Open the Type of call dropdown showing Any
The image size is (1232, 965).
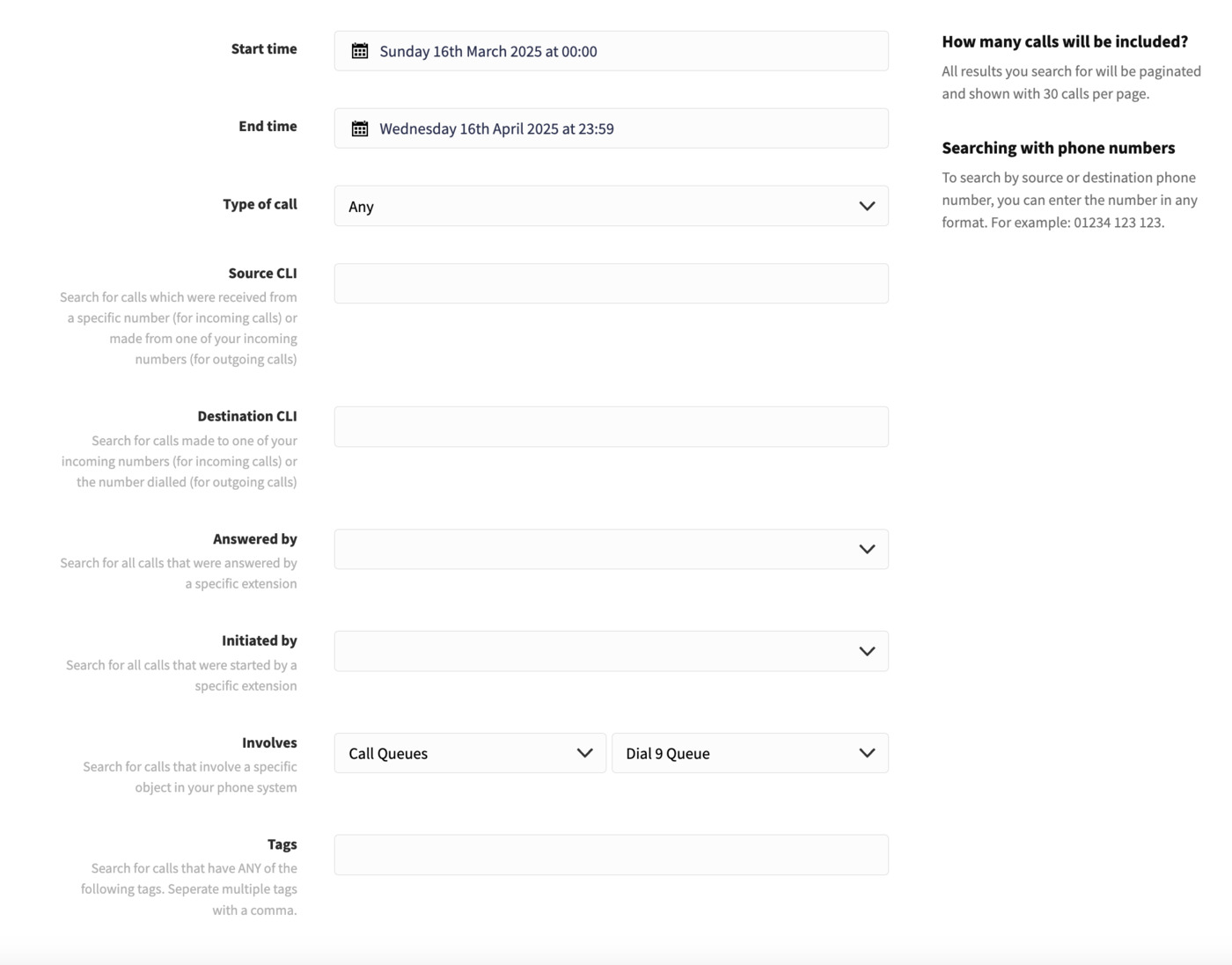pos(611,206)
